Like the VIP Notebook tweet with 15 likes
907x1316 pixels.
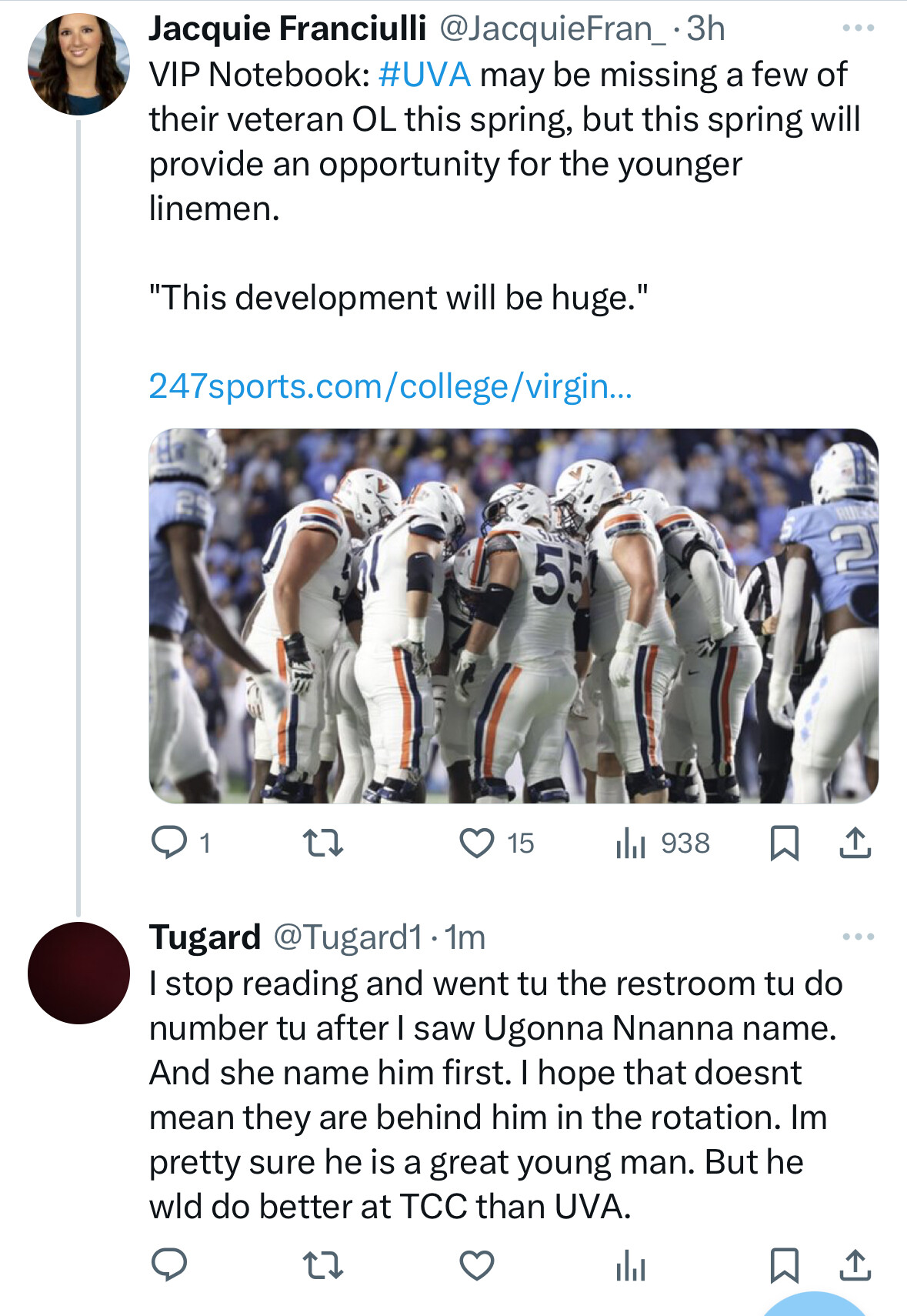click(477, 843)
